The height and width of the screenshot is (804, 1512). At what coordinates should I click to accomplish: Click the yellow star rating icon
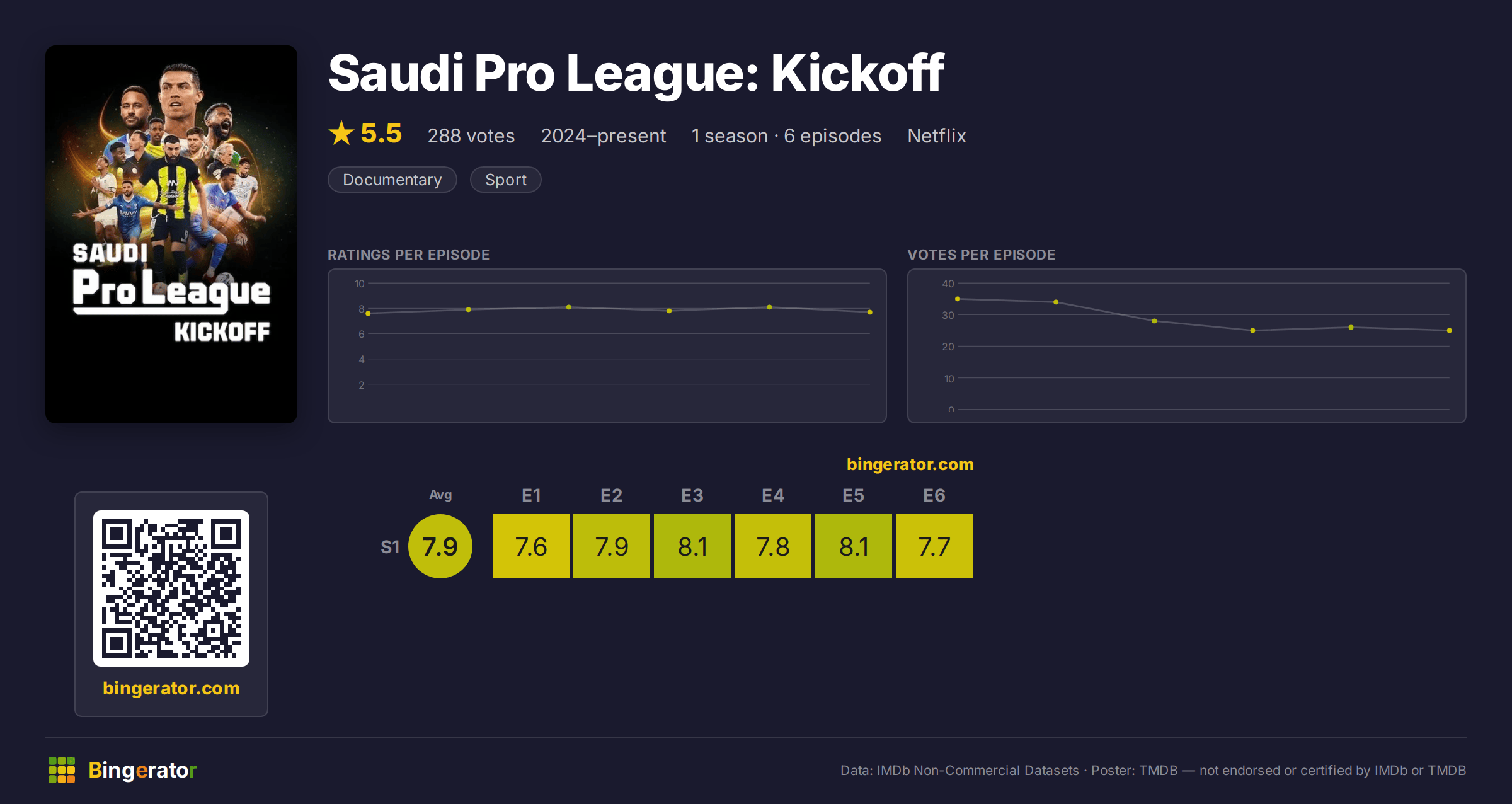pos(341,133)
